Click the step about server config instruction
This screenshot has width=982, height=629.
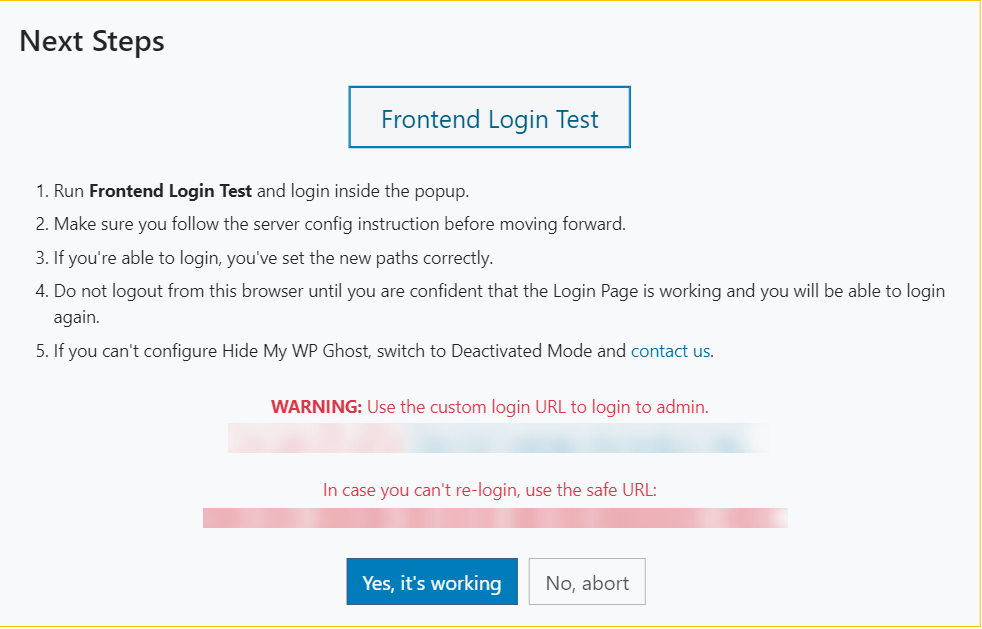[x=340, y=224]
